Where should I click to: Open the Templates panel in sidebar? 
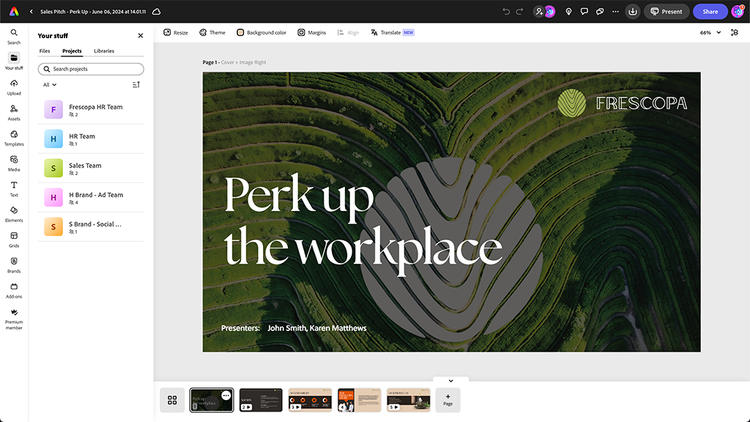[14, 135]
